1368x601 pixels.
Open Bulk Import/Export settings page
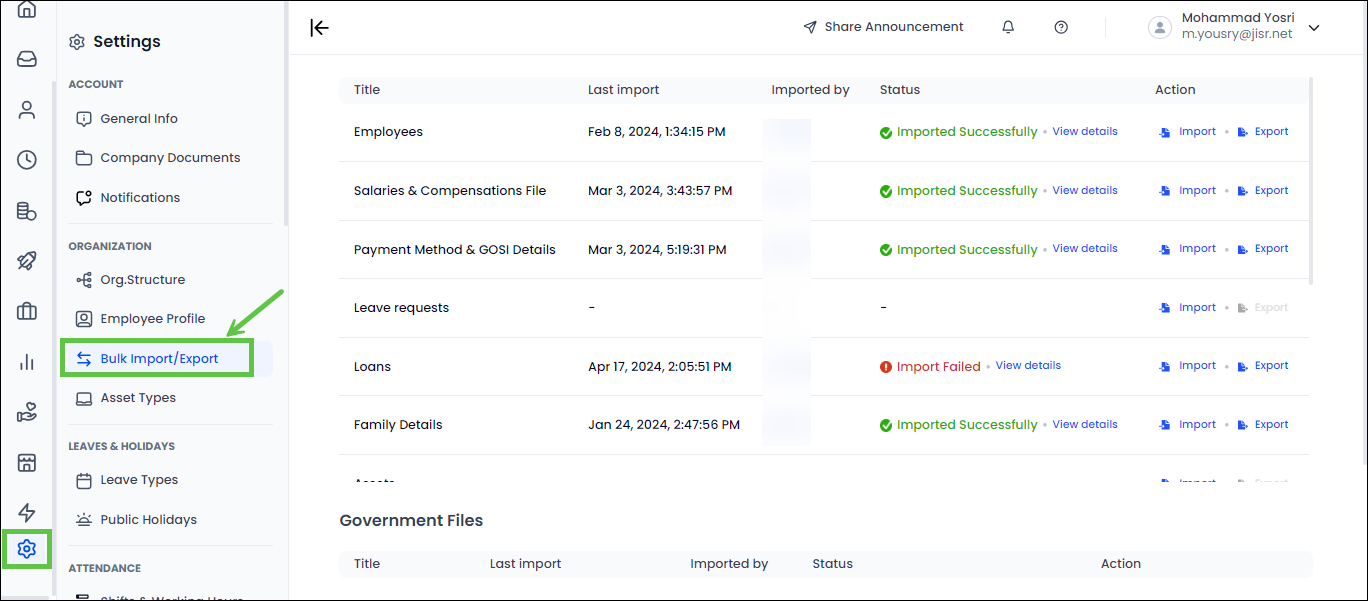[x=158, y=358]
